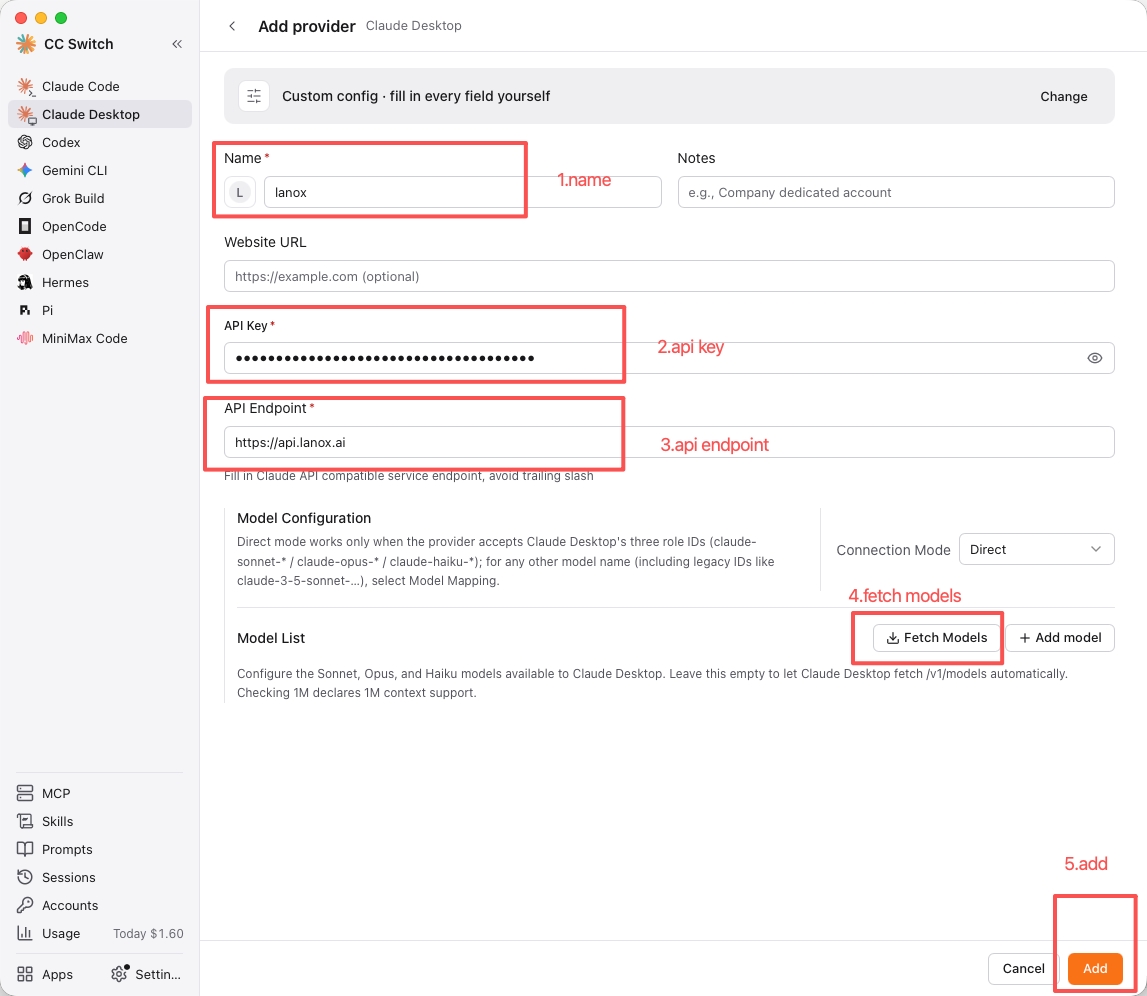Viewport: 1147px width, 996px height.
Task: Toggle API key visibility eye icon
Action: pyautogui.click(x=1094, y=358)
